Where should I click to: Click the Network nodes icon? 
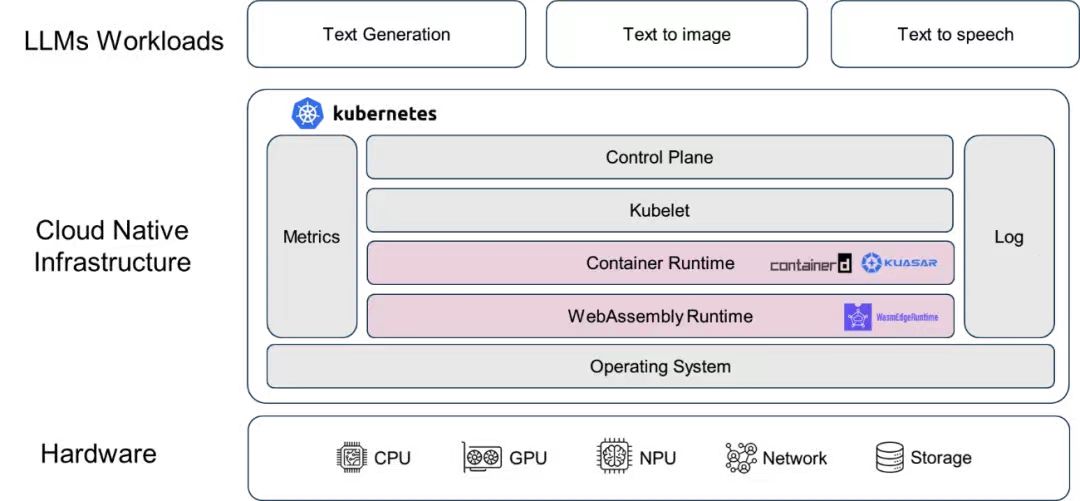[x=741, y=458]
